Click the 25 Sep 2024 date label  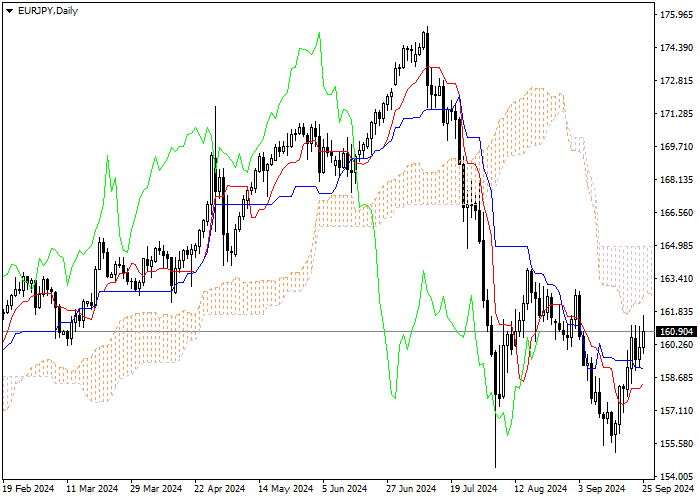668,489
